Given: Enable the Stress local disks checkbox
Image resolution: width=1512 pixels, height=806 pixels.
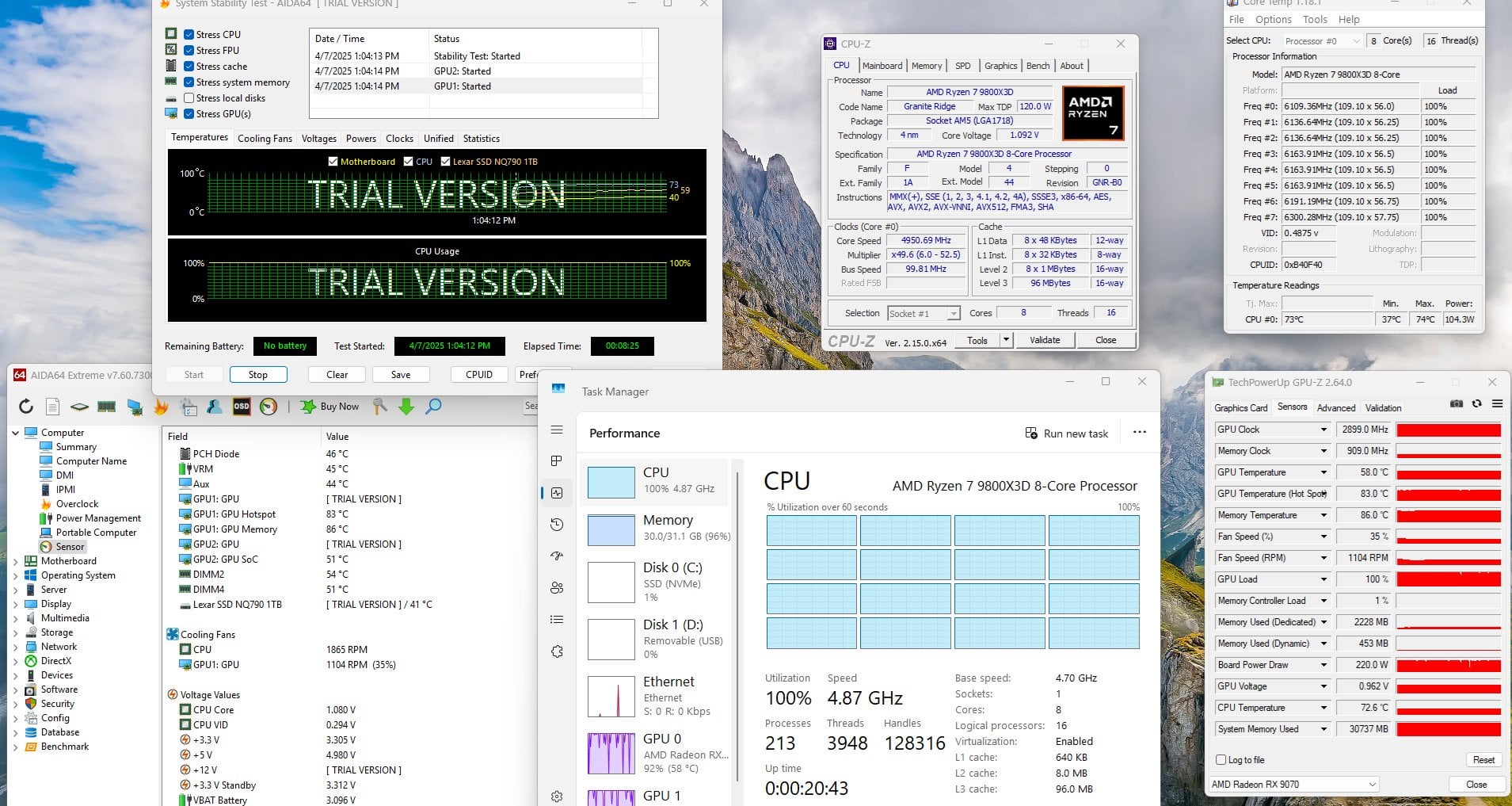Looking at the screenshot, I should pyautogui.click(x=189, y=98).
